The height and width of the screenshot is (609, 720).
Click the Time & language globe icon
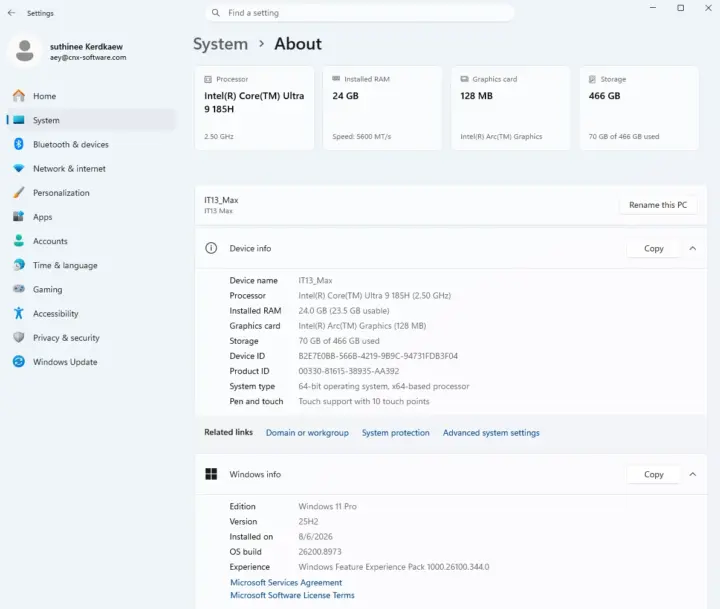coord(19,265)
